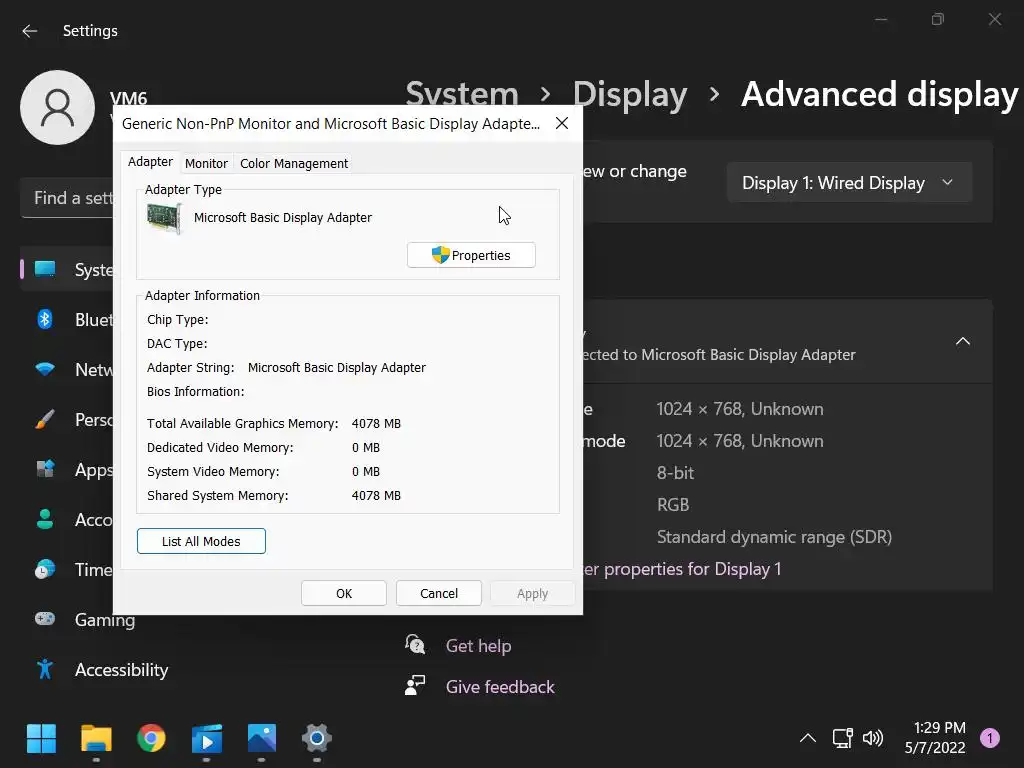Open Accessibility settings via its icon

44,669
